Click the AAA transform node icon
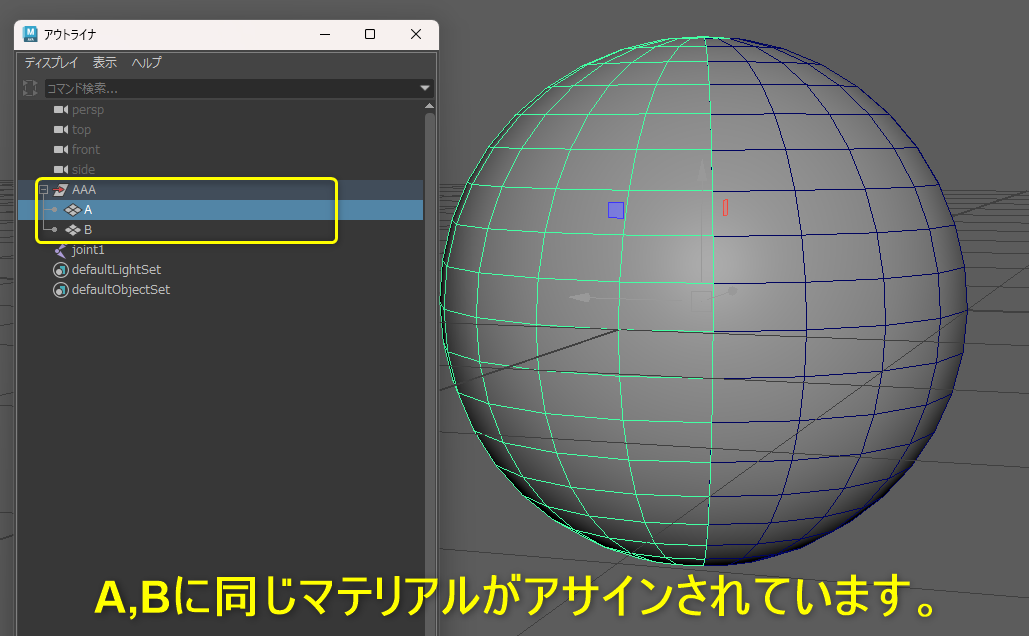The image size is (1029, 636). point(60,190)
